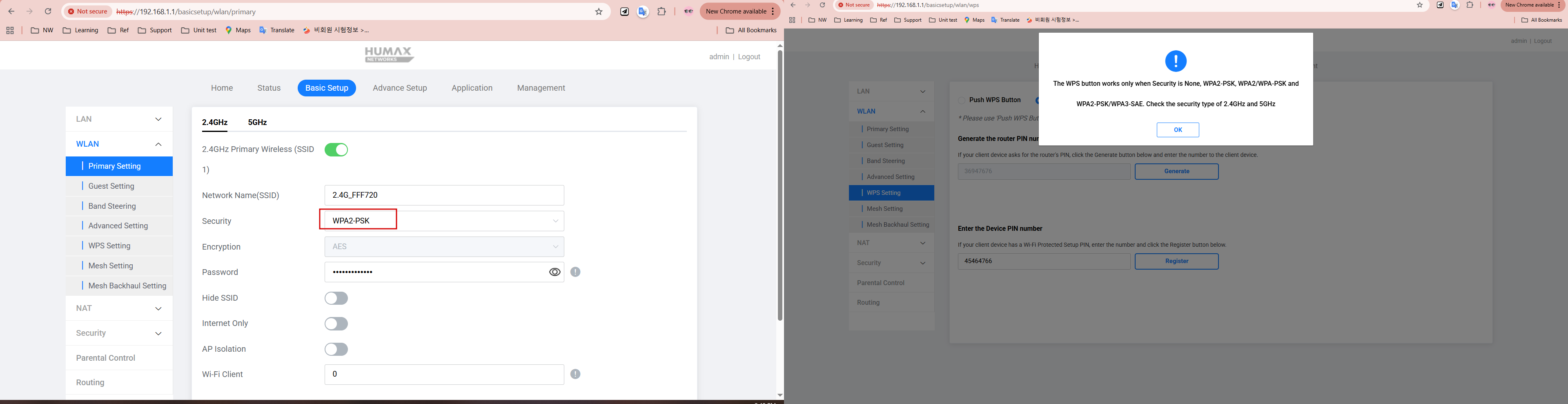The width and height of the screenshot is (1568, 404).
Task: Open Learning bookmark folder in left window
Action: 80,31
